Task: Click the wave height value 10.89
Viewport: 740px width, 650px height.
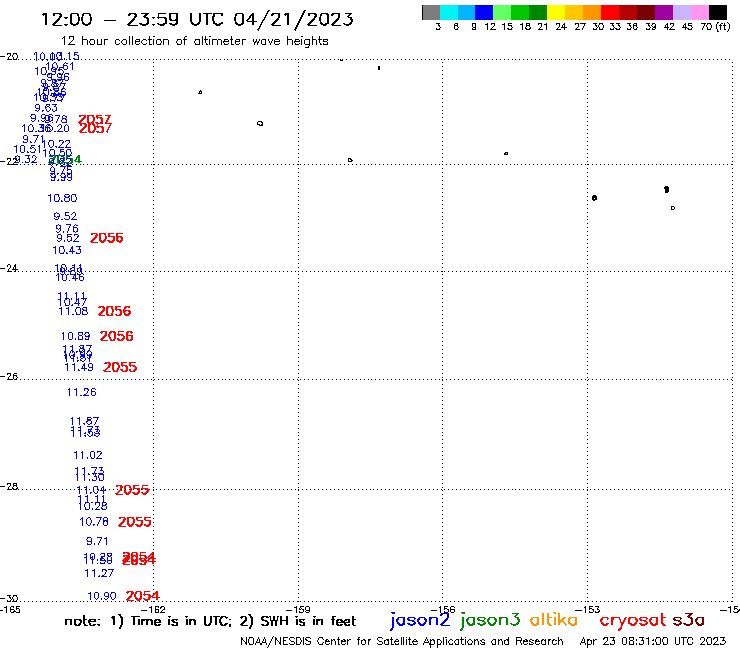Action: (76, 336)
